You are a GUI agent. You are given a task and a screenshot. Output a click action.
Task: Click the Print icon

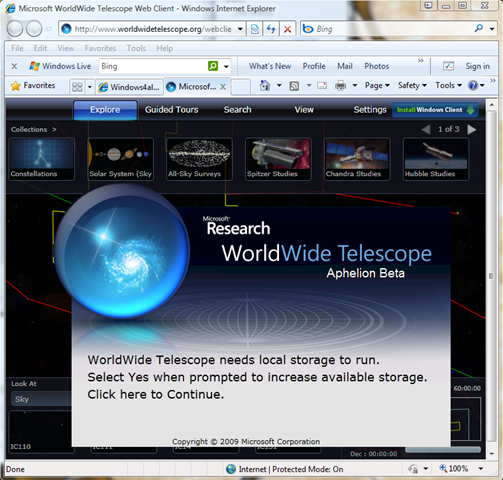(x=340, y=86)
